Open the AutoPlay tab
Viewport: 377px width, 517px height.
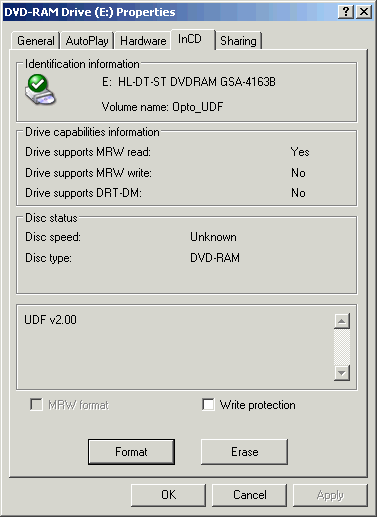87,41
